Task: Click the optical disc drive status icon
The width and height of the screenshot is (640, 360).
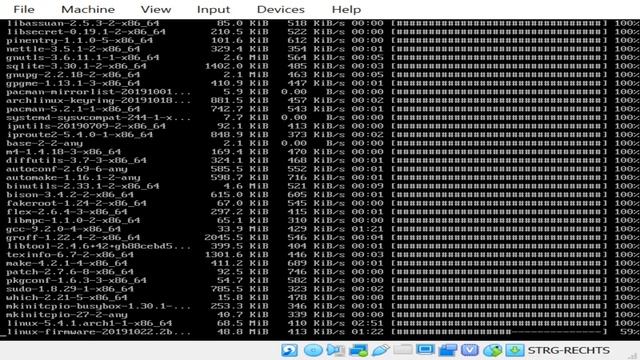Action: click(313, 350)
